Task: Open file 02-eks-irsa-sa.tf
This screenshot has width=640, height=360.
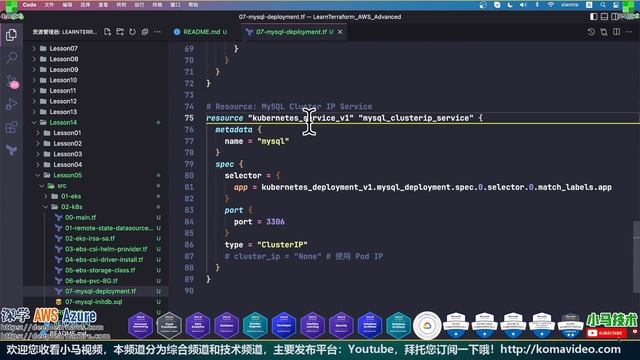Action: coord(90,239)
